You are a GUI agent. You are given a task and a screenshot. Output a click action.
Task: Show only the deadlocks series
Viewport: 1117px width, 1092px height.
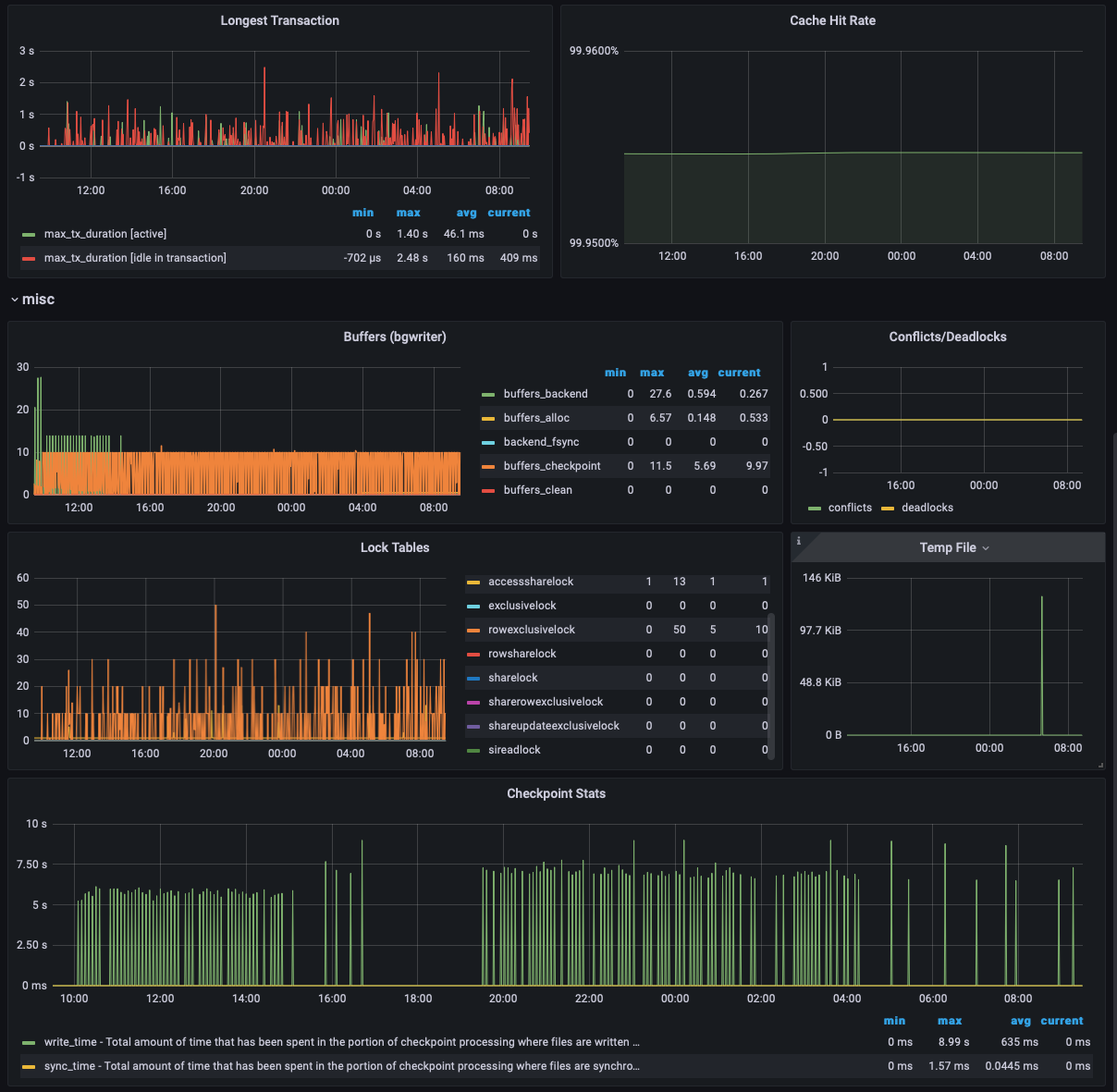(927, 508)
